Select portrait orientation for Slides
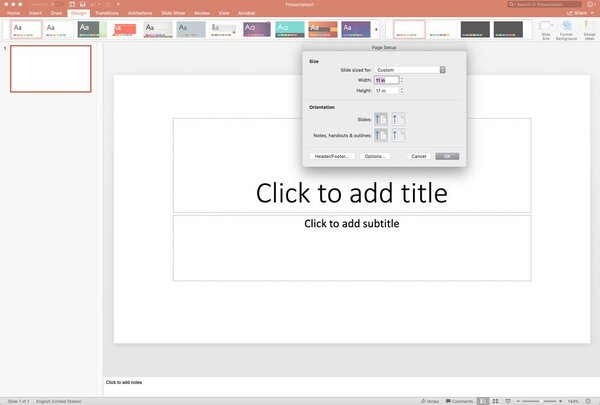Image resolution: width=600 pixels, height=405 pixels. pos(381,119)
